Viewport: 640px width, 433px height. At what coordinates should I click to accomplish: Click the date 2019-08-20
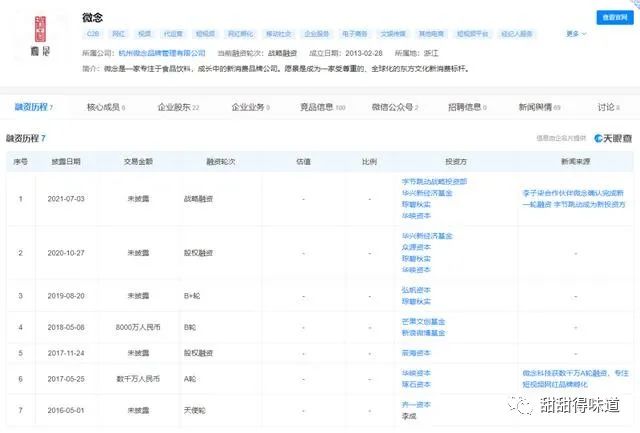pos(66,296)
